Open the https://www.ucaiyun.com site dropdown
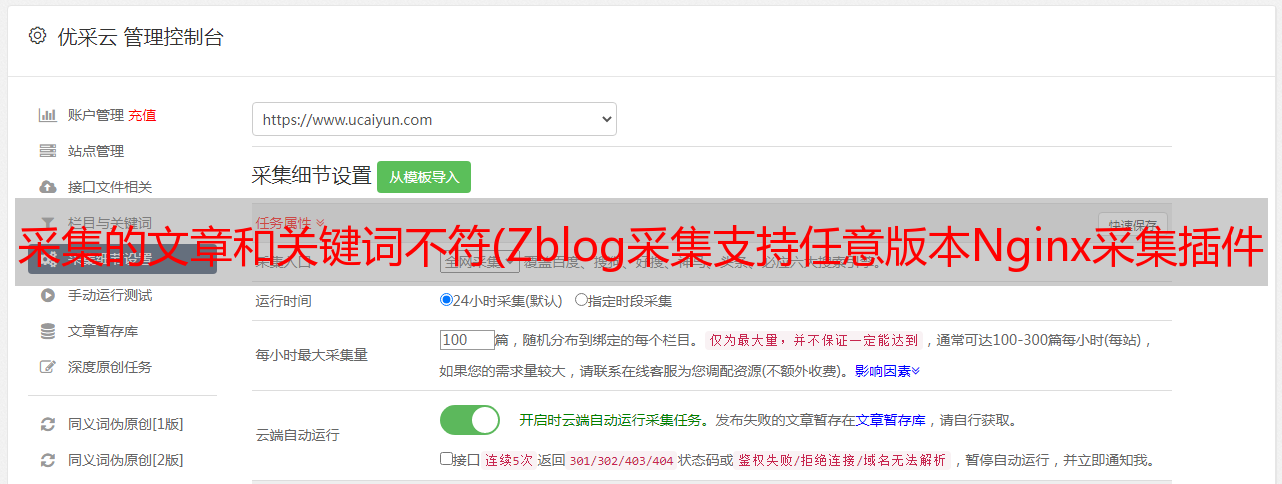1282x484 pixels. [x=434, y=119]
